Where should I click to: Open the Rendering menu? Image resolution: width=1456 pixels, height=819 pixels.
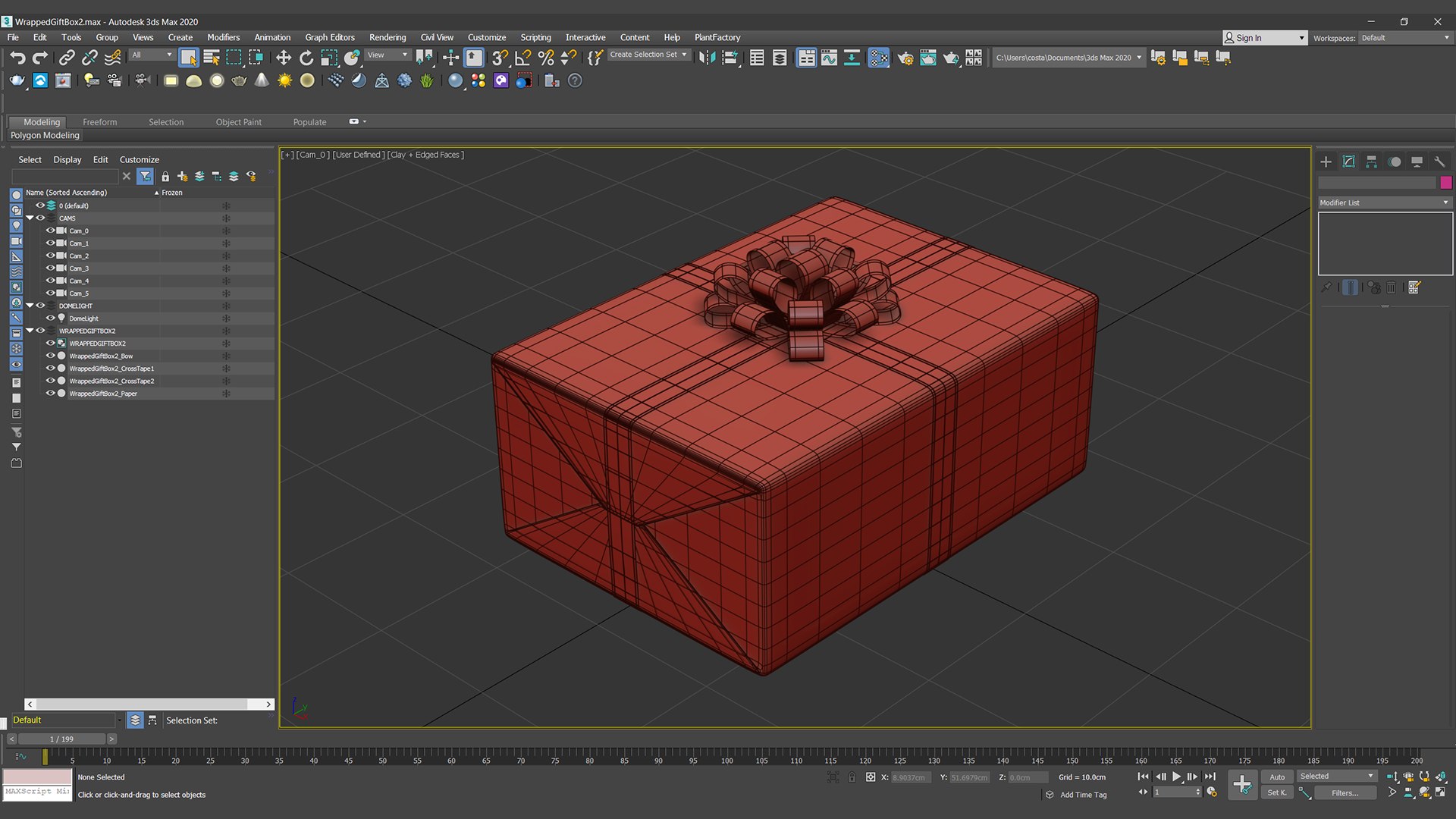(388, 37)
